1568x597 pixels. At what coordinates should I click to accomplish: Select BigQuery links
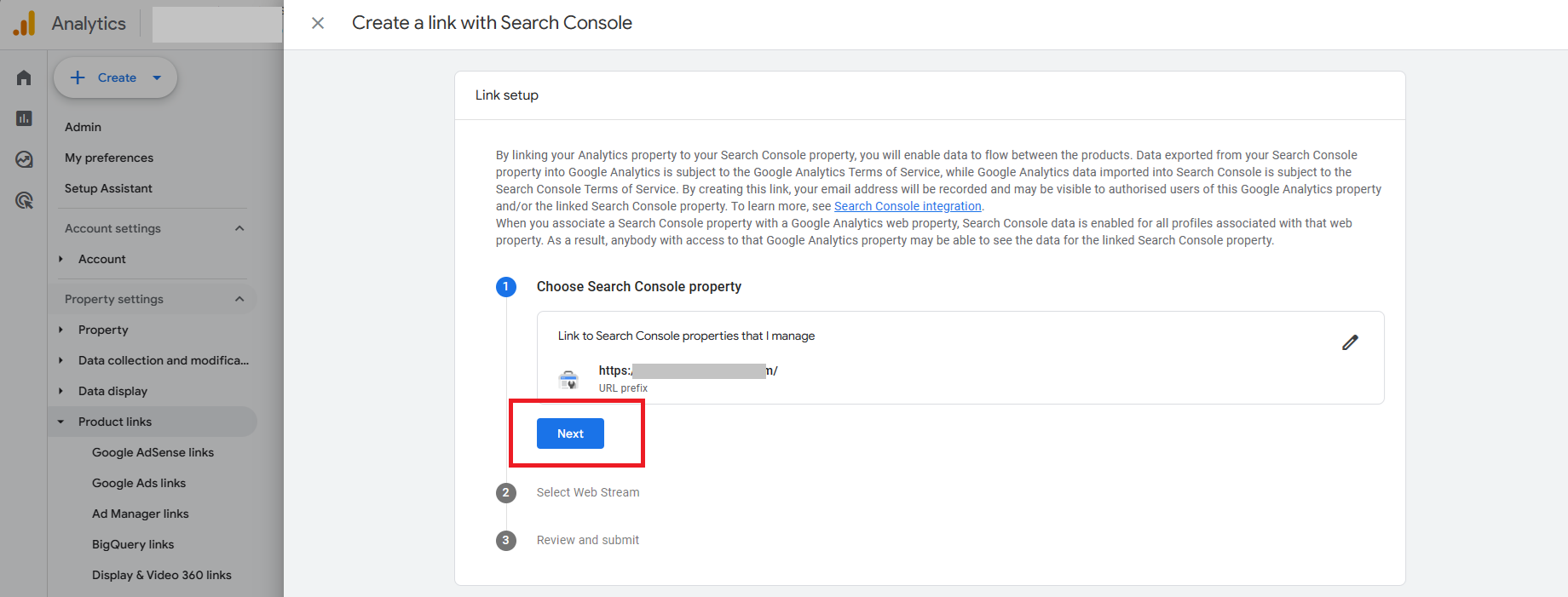133,544
